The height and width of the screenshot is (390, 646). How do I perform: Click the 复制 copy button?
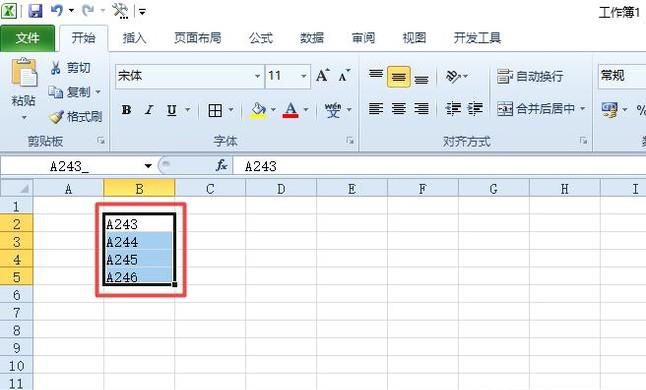pyautogui.click(x=69, y=92)
